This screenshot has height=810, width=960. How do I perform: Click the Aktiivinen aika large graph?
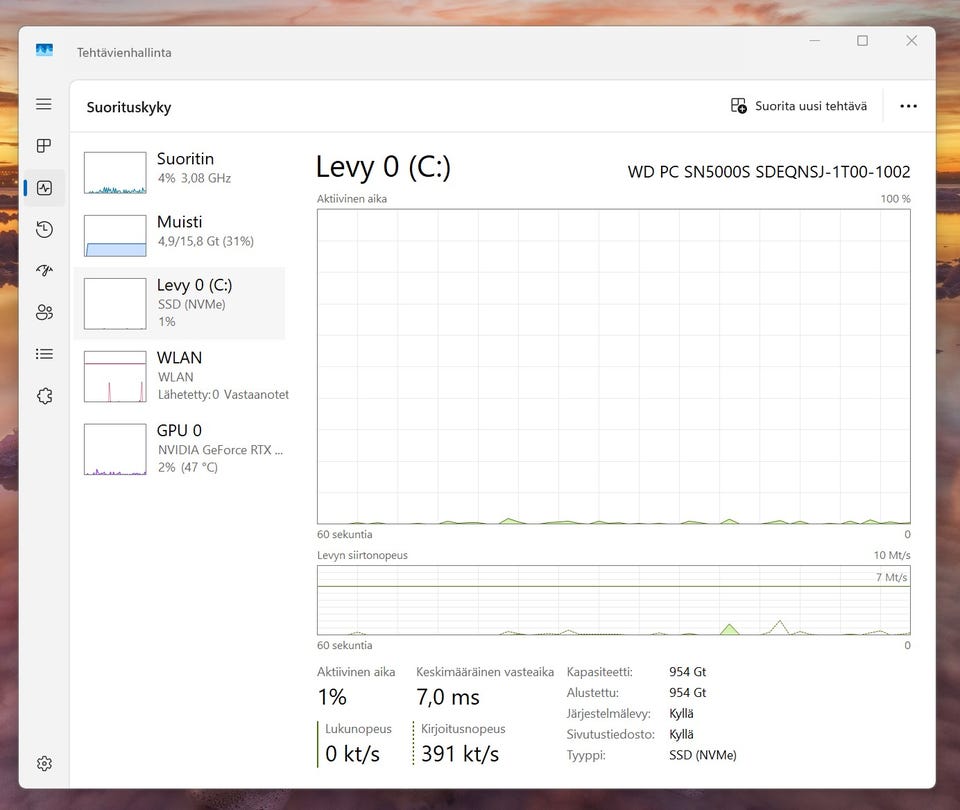coord(613,366)
